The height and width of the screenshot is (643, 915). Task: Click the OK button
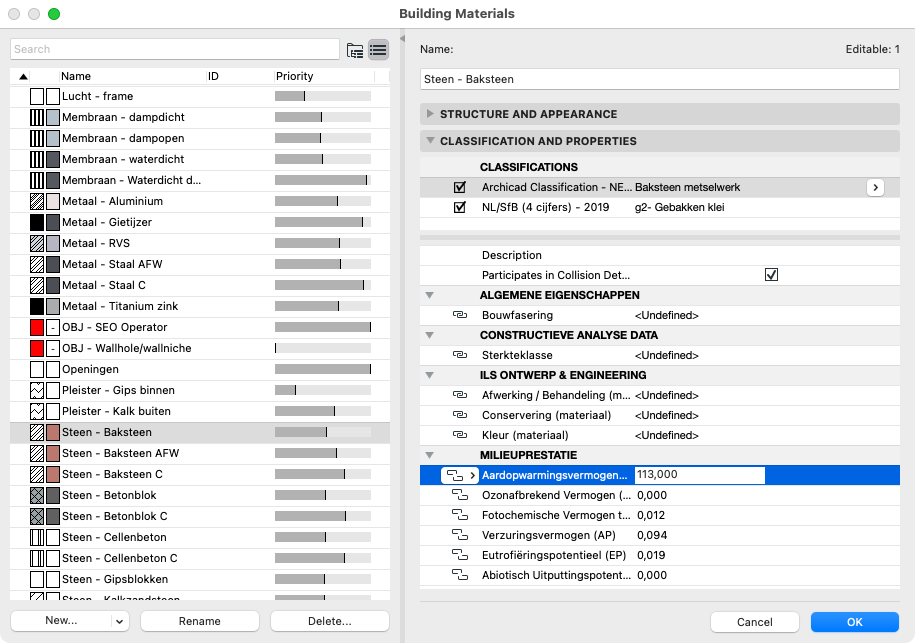[856, 621]
